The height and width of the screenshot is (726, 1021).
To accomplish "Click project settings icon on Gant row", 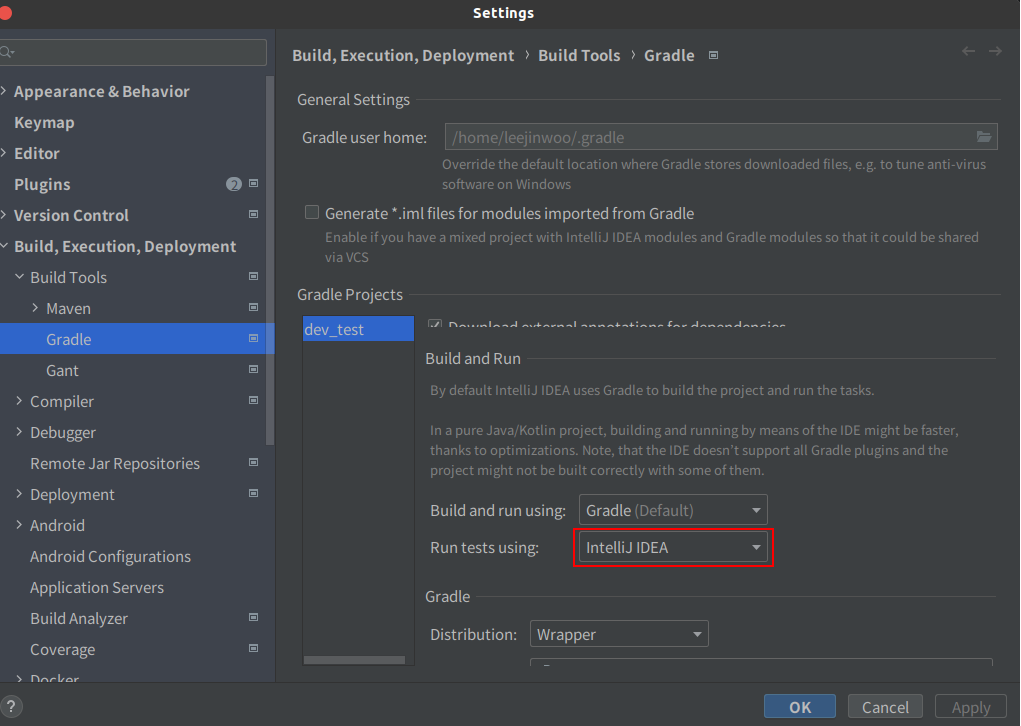I will (253, 369).
